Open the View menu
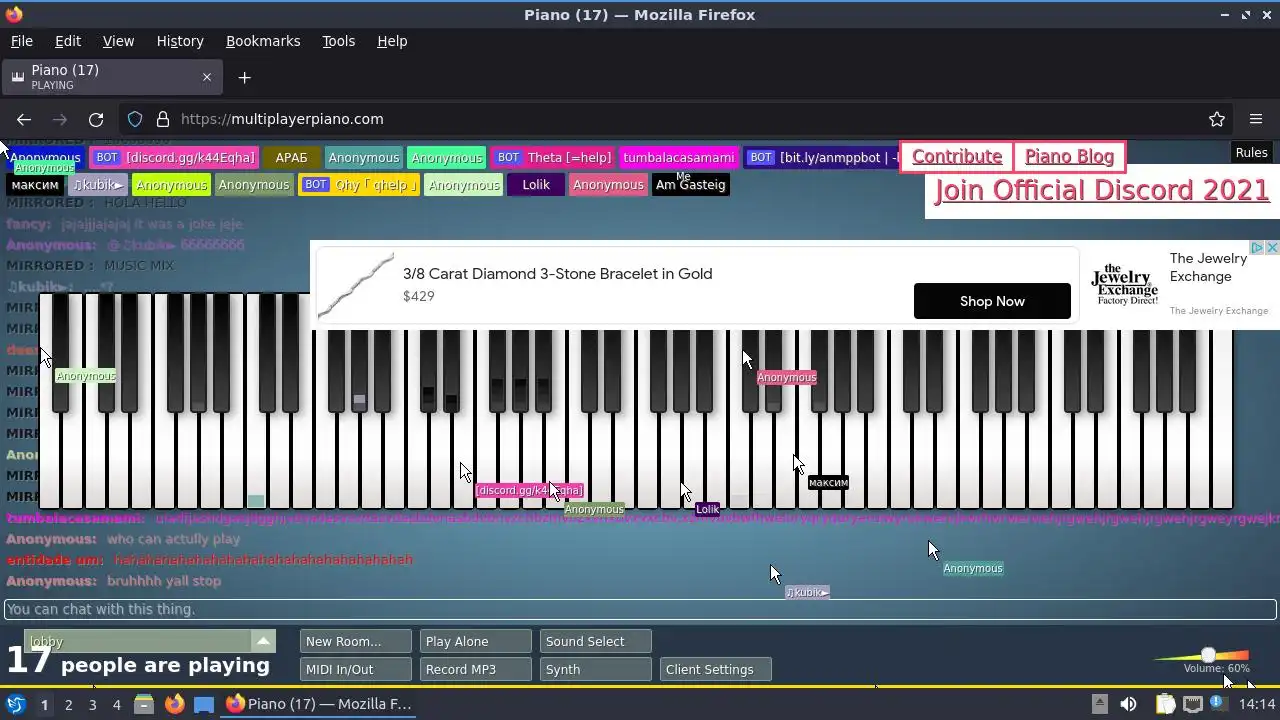The width and height of the screenshot is (1280, 720). 118,41
